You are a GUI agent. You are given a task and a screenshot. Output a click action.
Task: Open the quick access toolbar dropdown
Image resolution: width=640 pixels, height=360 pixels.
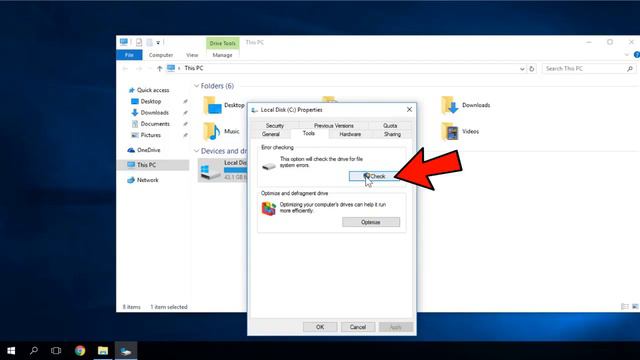[158, 43]
